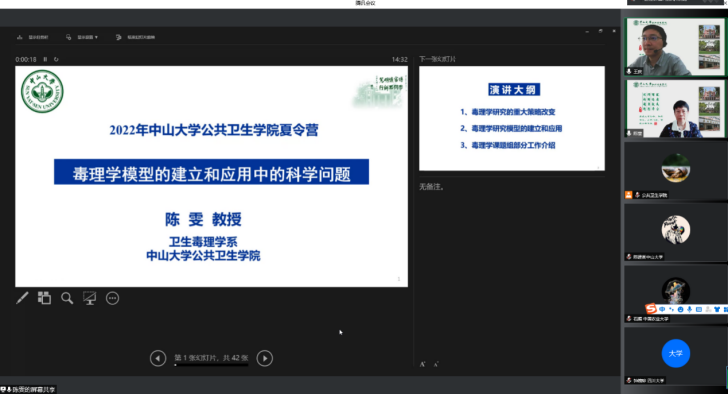Activate the zoom magnifier tool

point(67,298)
